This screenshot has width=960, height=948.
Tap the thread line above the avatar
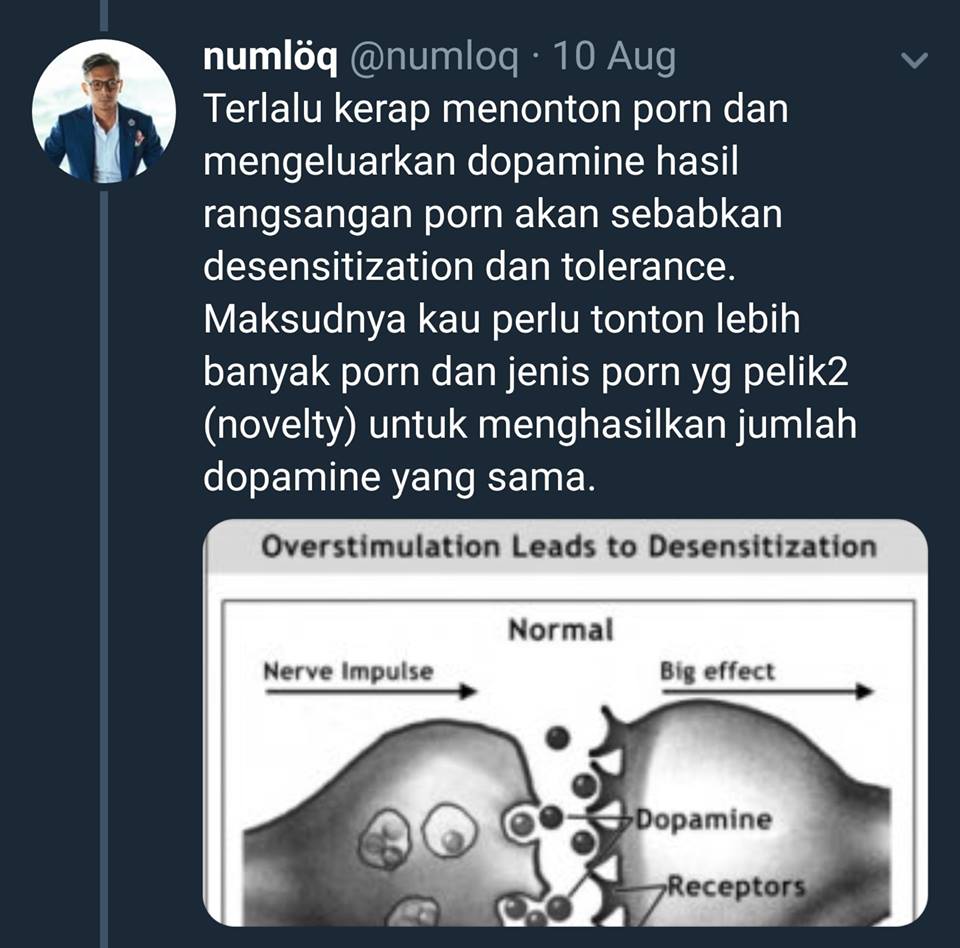coord(103,15)
